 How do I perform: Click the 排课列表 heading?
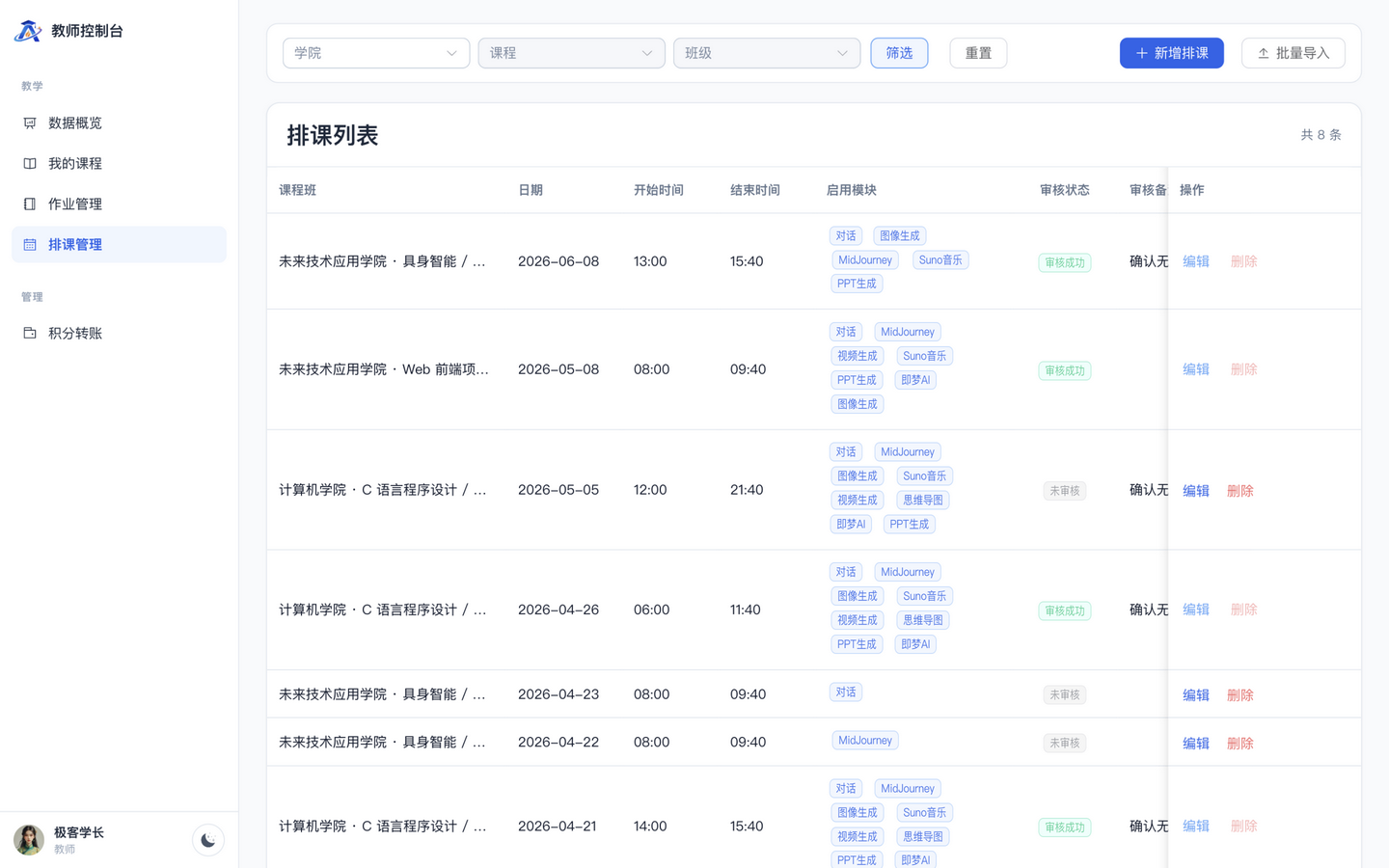coord(333,135)
